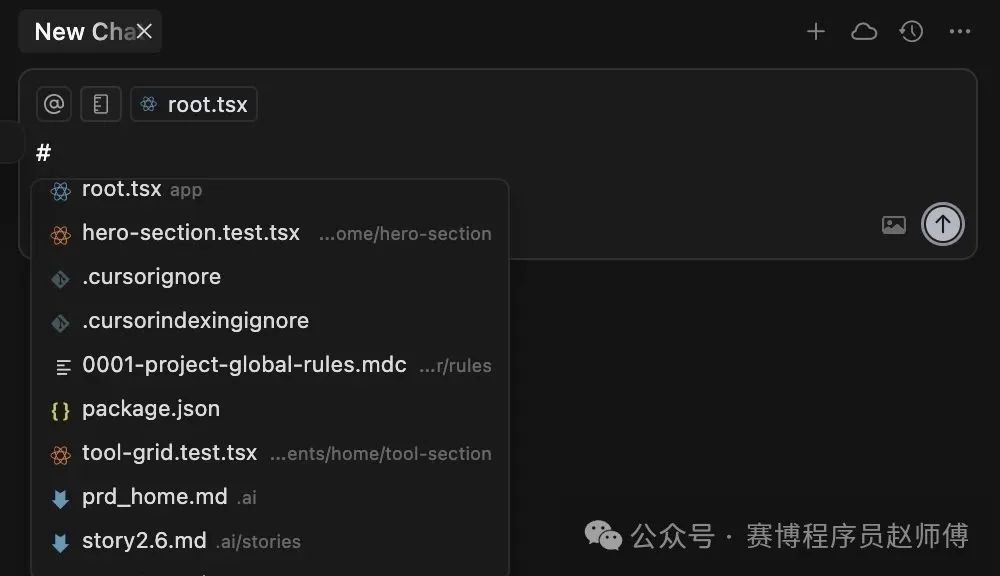Attach an image using picture icon
The image size is (1000, 576).
pyautogui.click(x=893, y=225)
